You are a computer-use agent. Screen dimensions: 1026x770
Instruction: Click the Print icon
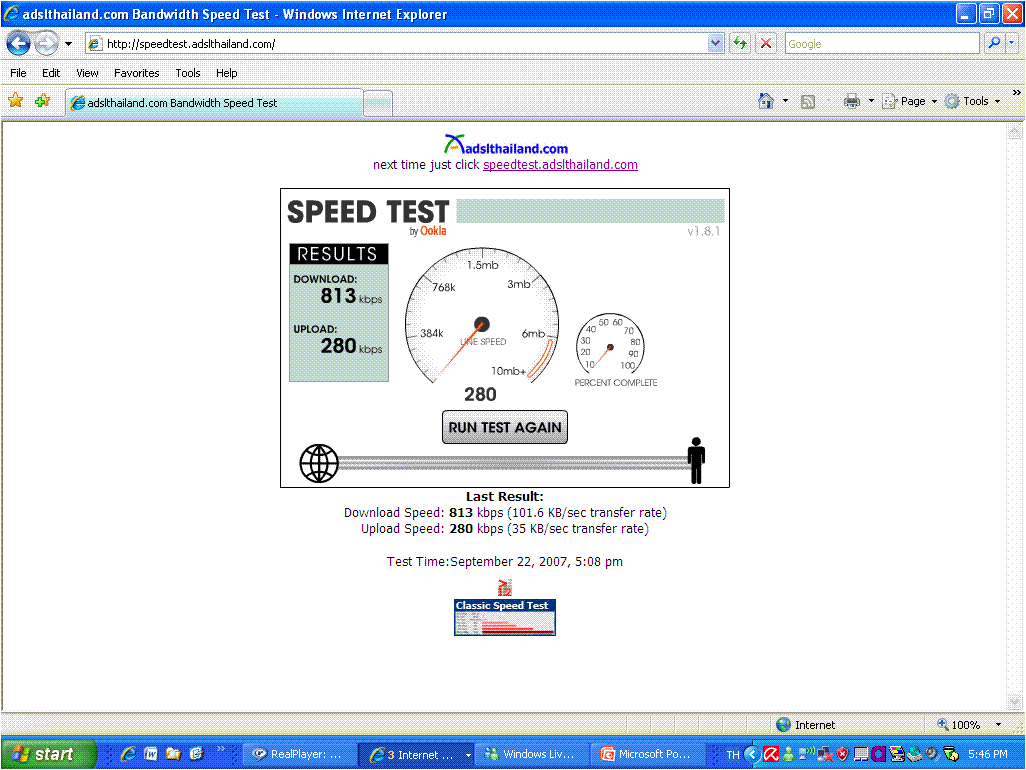click(851, 101)
